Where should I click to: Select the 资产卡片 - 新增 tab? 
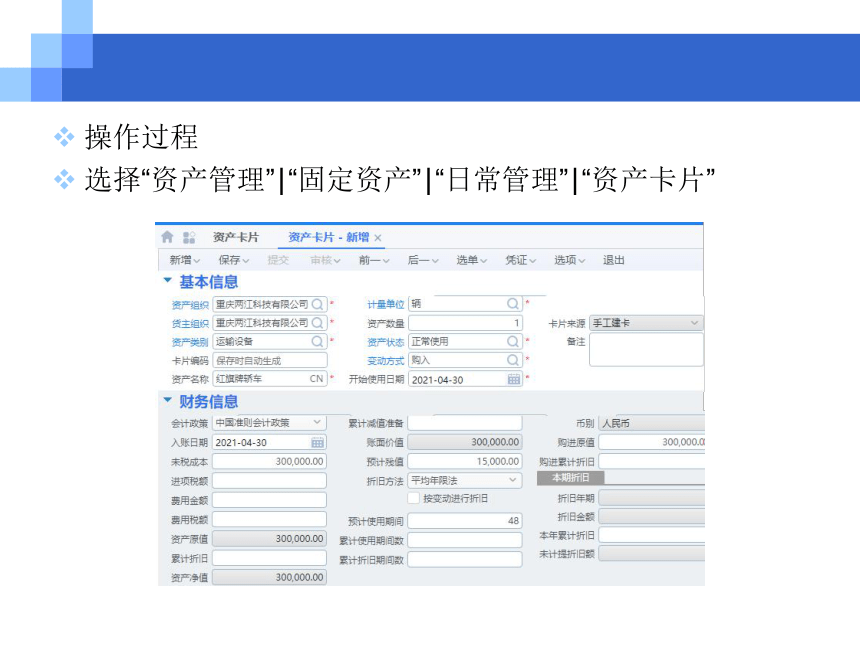tap(329, 237)
